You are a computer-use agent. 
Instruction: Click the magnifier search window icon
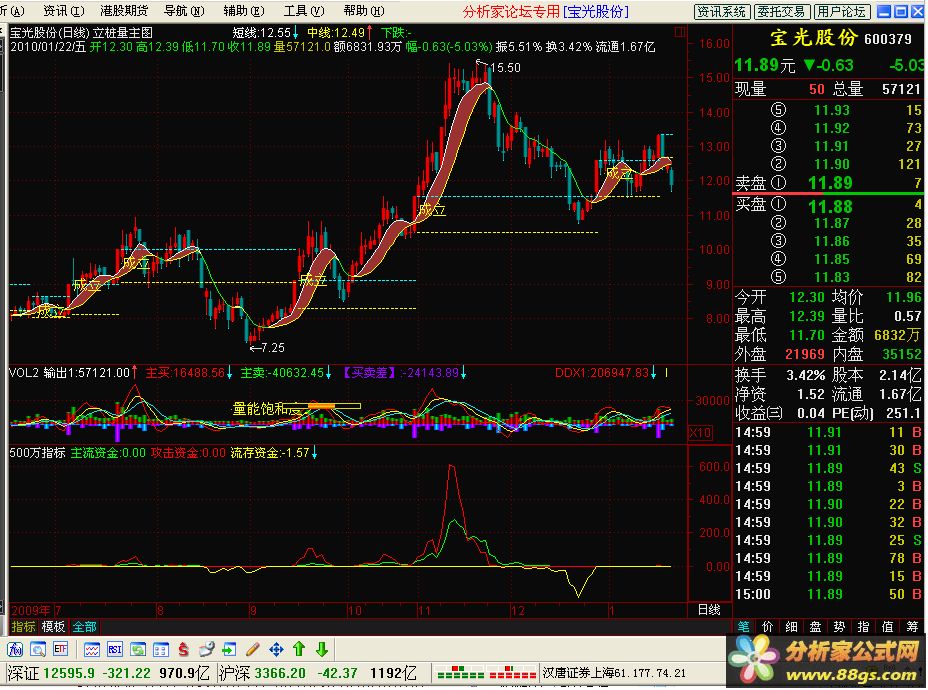pos(38,651)
